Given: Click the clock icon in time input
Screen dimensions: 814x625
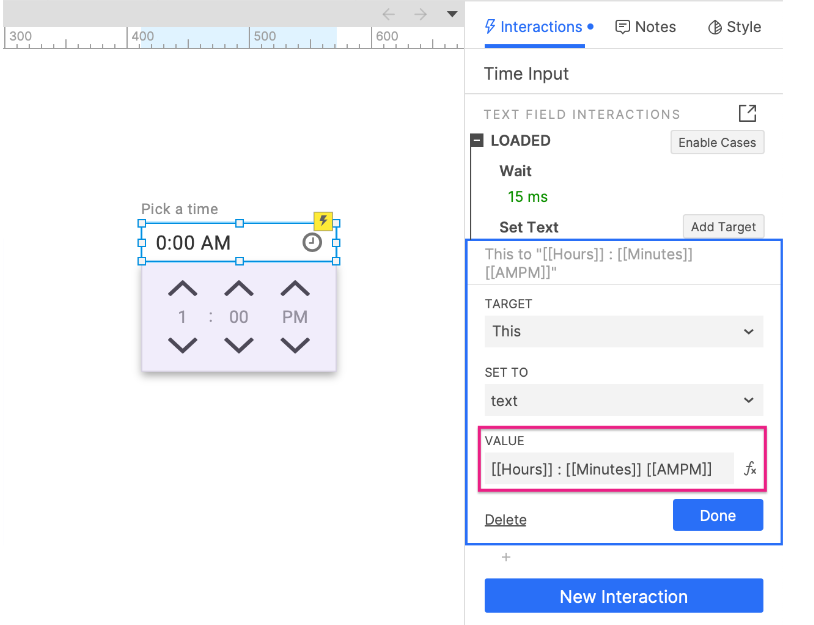Looking at the screenshot, I should [312, 243].
